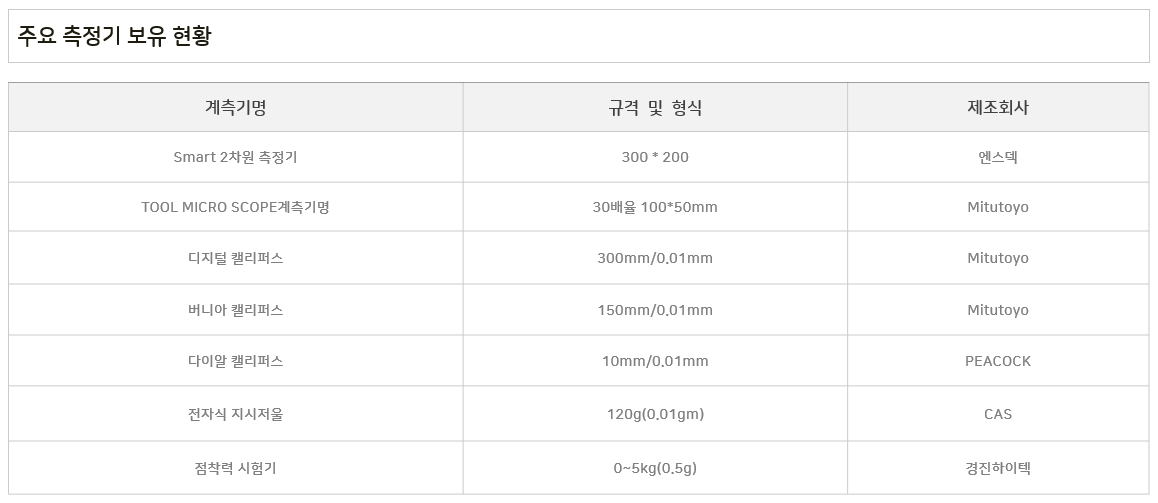This screenshot has width=1158, height=503.
Task: Click the 300mm/0.01mm specification cell
Action: tap(655, 258)
